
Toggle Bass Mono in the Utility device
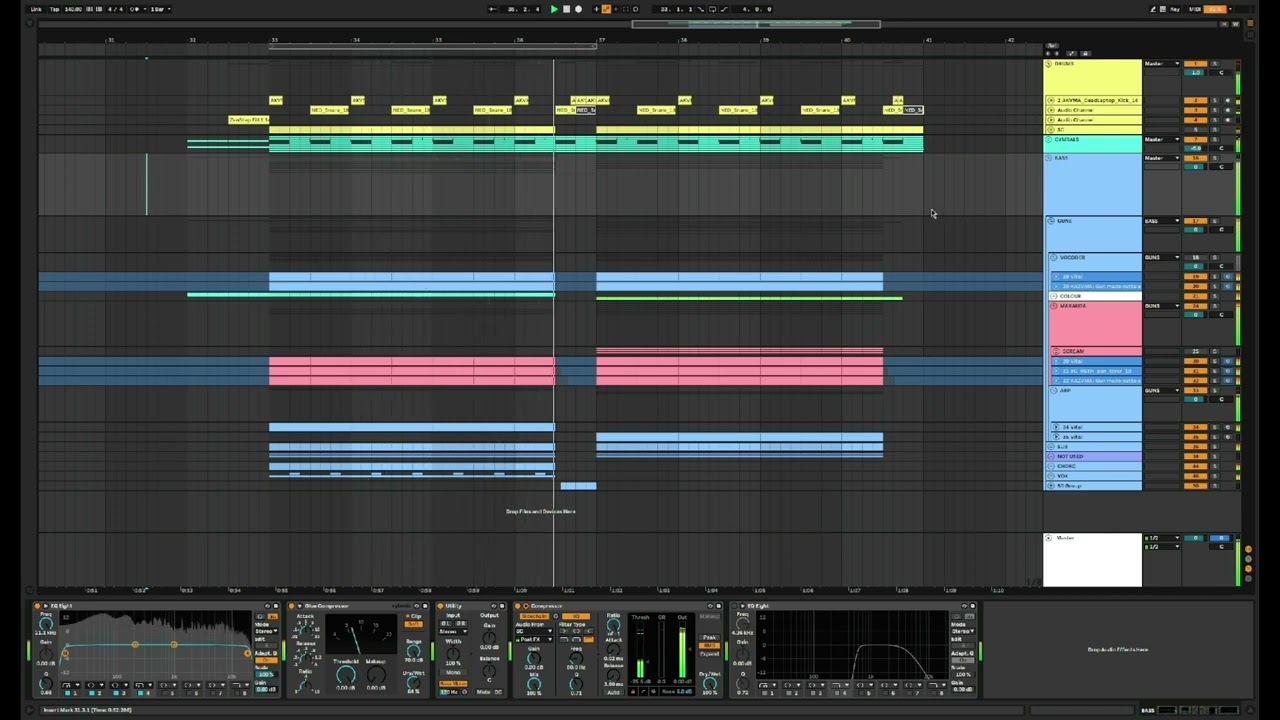pyautogui.click(x=453, y=684)
